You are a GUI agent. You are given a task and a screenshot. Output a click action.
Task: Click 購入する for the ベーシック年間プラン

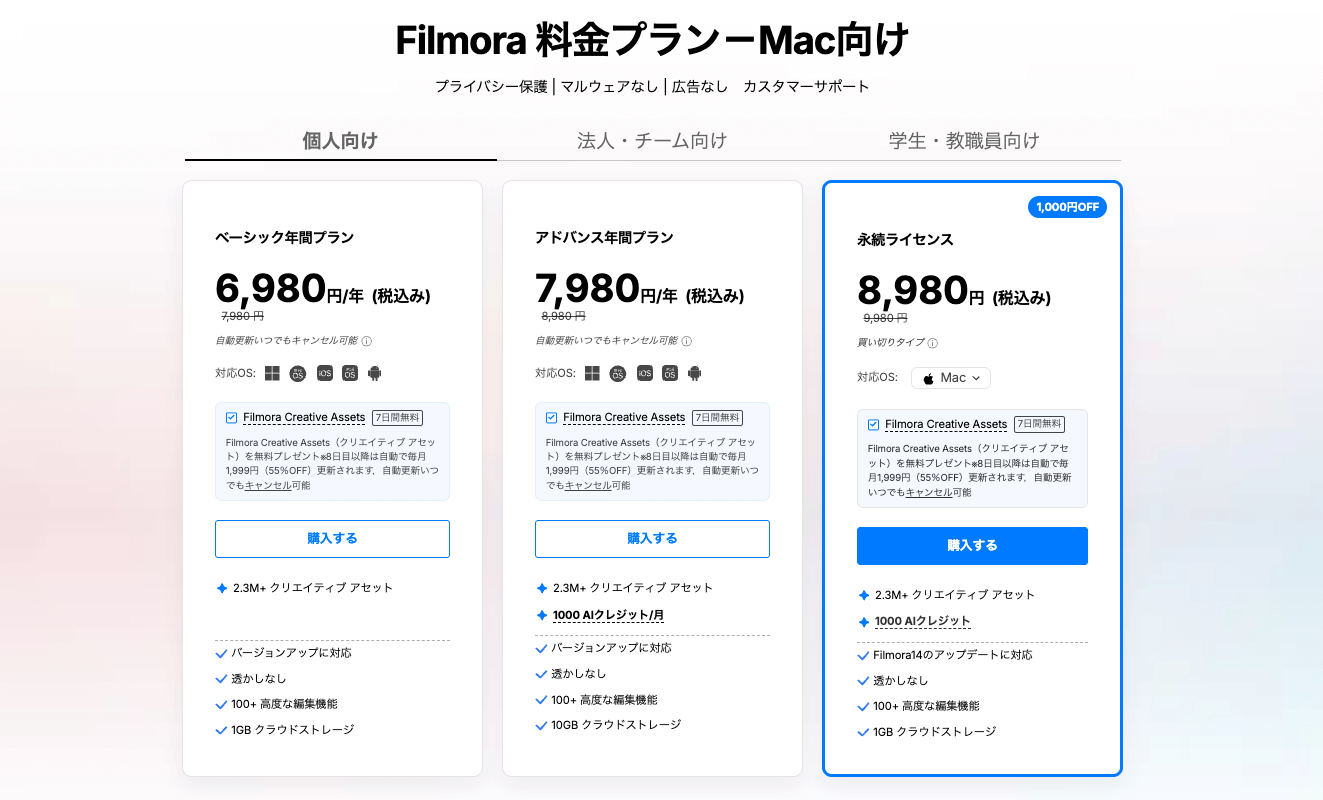tap(332, 539)
